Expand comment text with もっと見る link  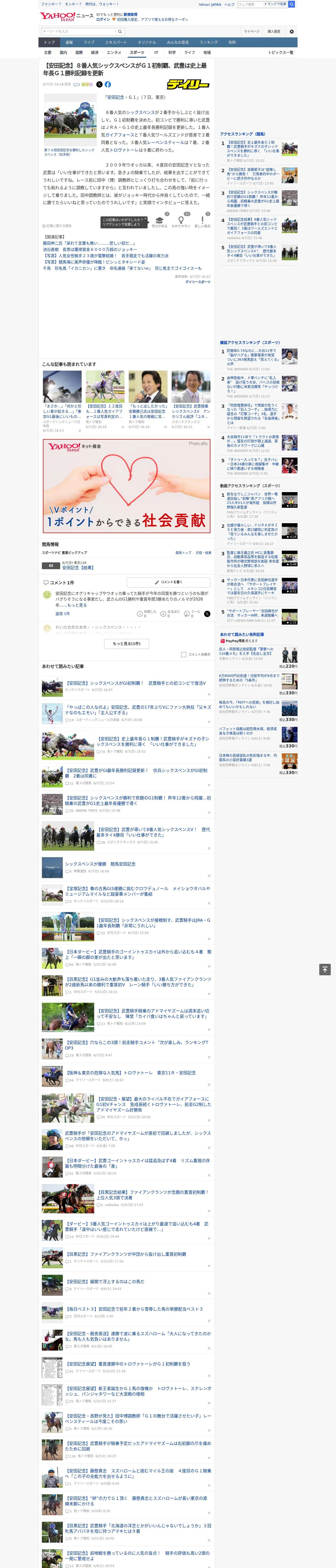pyautogui.click(x=77, y=605)
